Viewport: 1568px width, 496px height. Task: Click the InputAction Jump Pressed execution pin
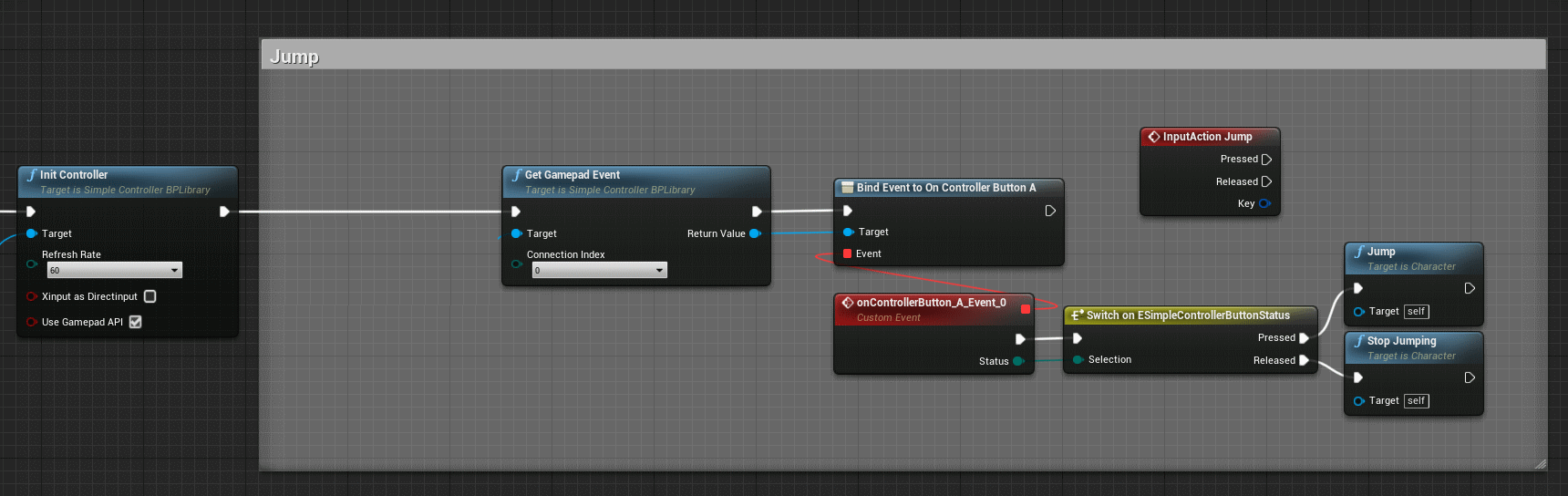coord(1266,160)
